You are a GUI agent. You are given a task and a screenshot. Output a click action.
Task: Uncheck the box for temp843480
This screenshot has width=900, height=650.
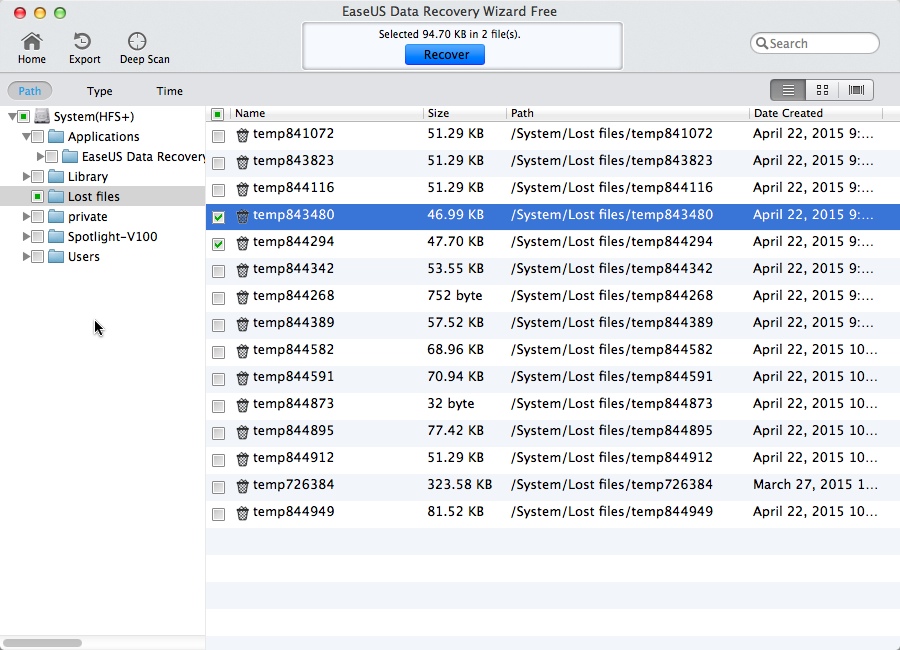coord(218,217)
